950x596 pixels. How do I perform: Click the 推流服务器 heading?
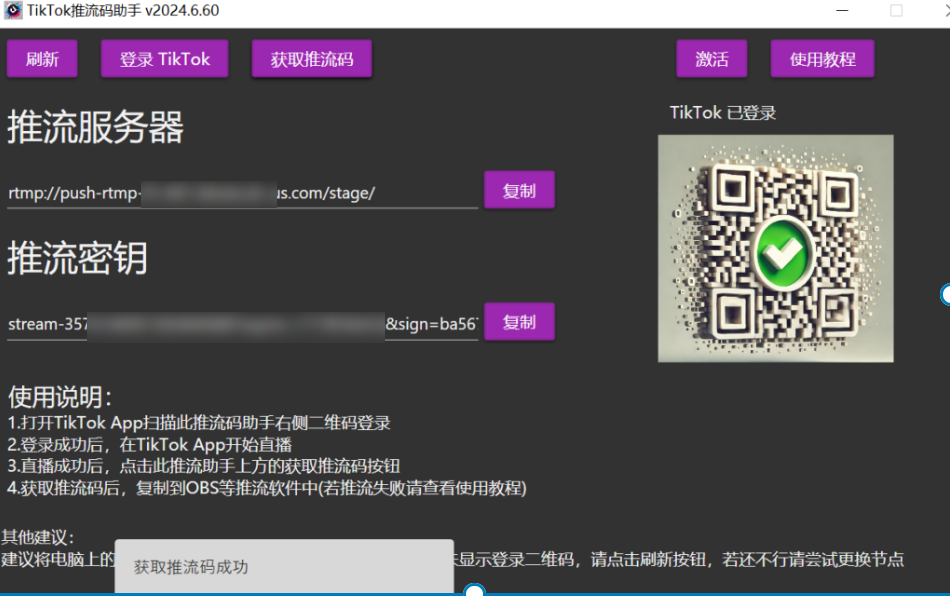tap(95, 127)
